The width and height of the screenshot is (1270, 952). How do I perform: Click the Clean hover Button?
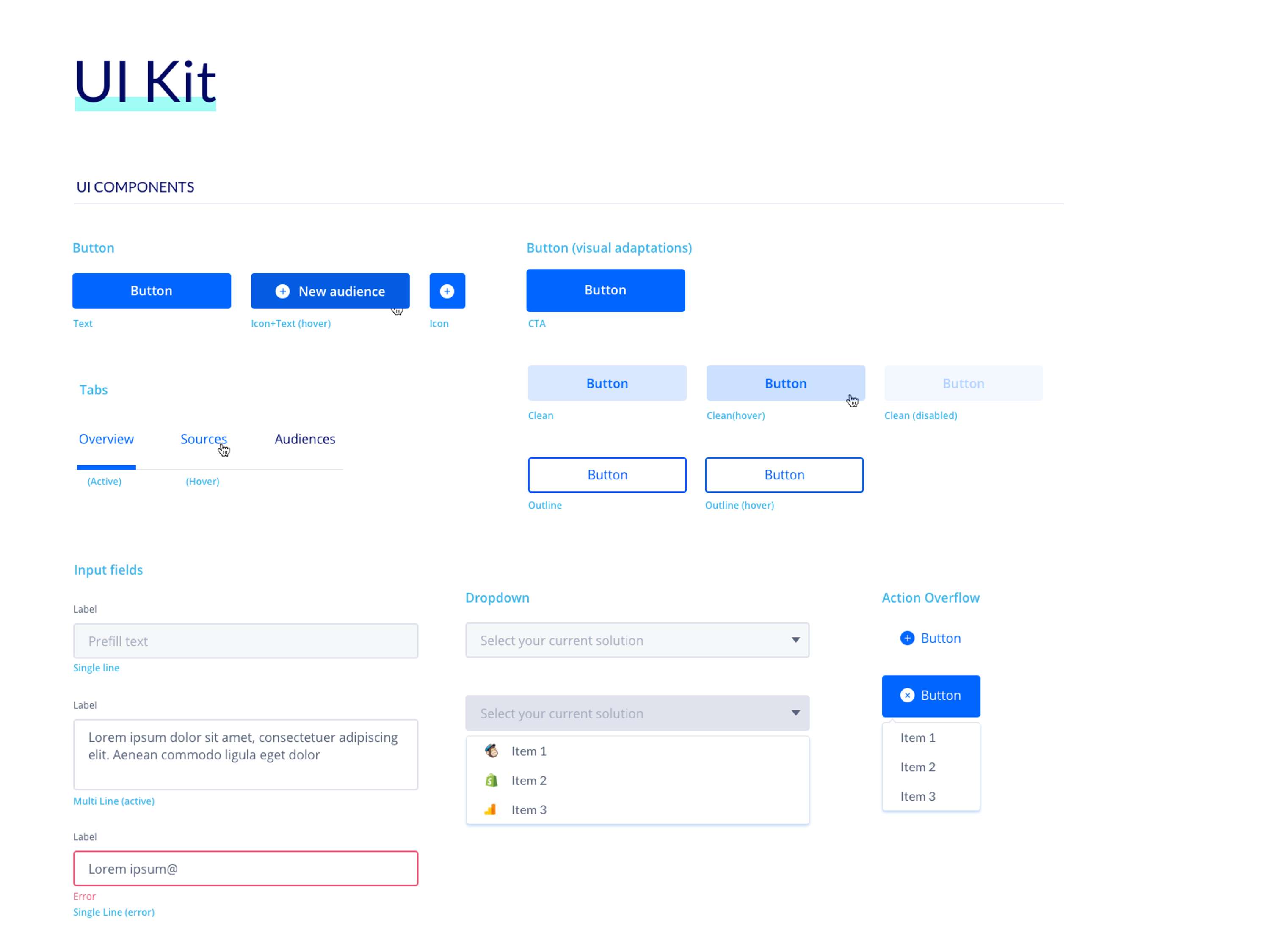pos(785,383)
